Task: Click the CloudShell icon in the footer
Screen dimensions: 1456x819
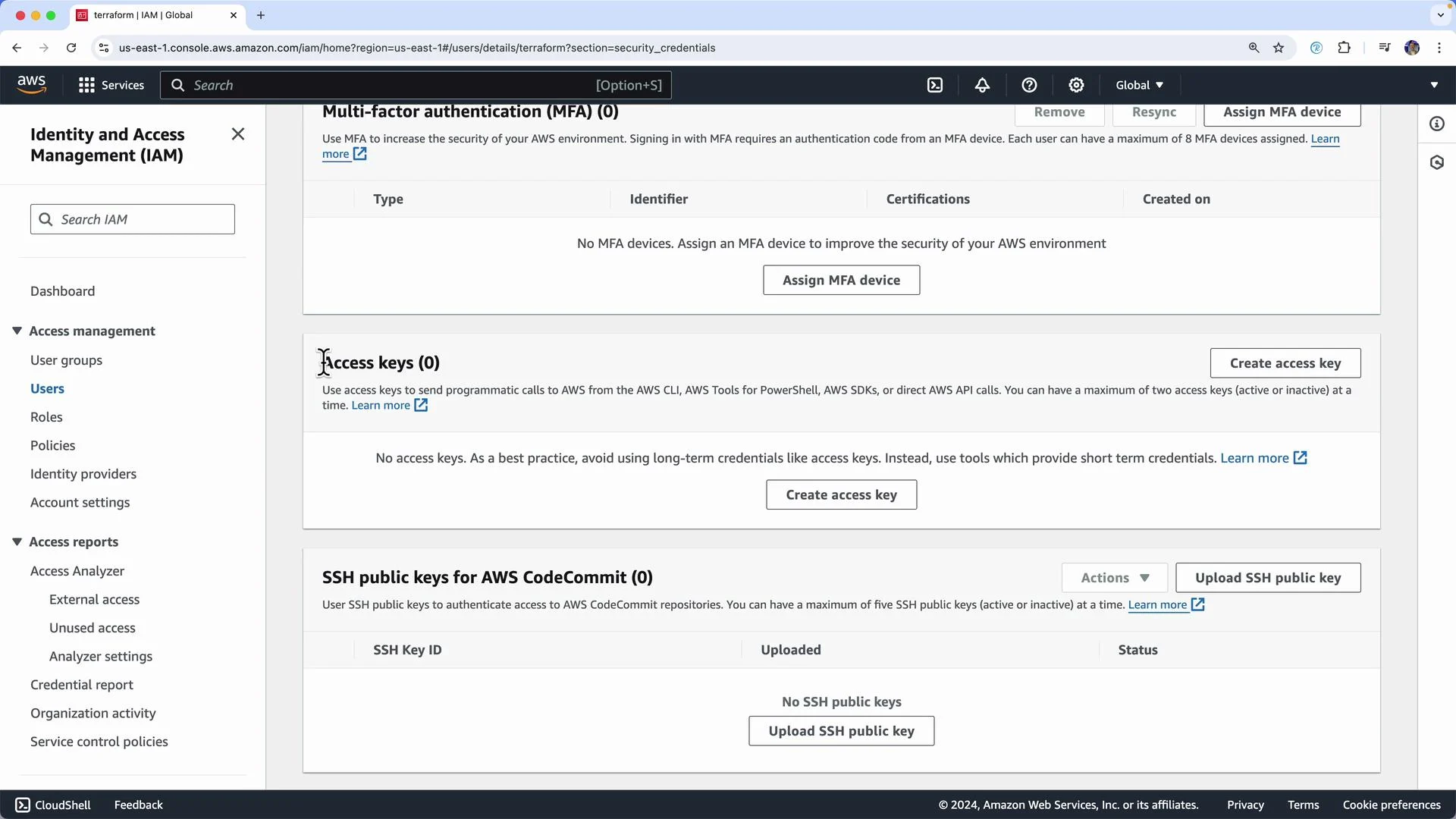Action: (x=23, y=805)
